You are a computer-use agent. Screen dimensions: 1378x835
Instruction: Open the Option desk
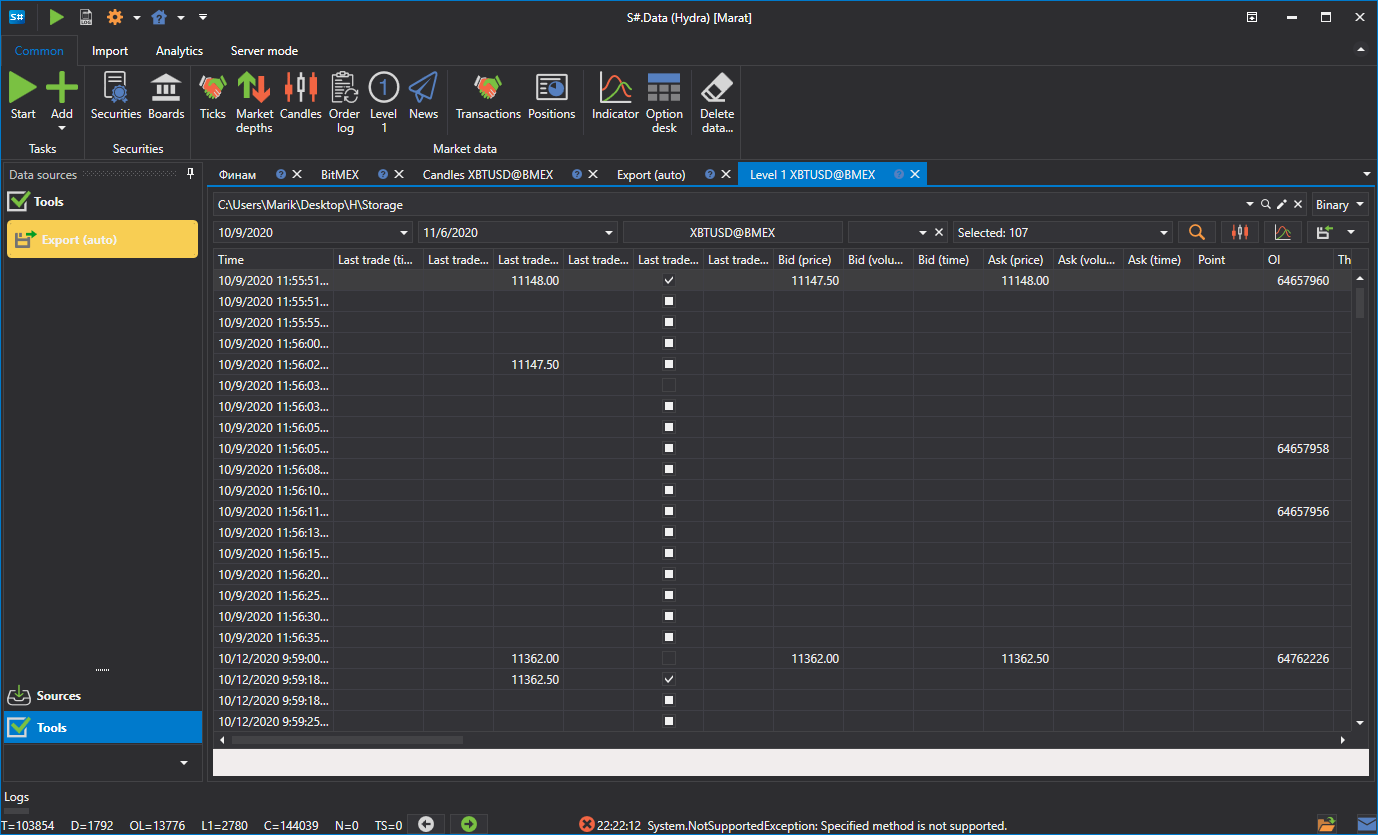pos(664,103)
